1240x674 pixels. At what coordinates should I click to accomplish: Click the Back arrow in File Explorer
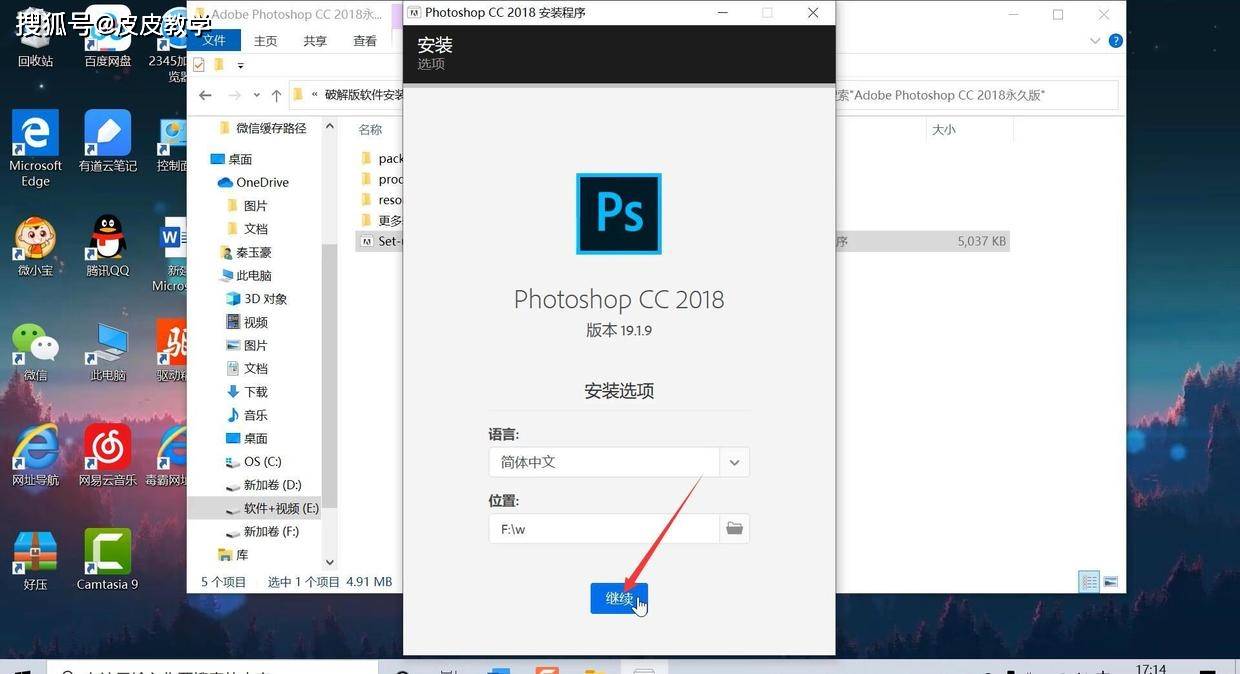pyautogui.click(x=205, y=95)
